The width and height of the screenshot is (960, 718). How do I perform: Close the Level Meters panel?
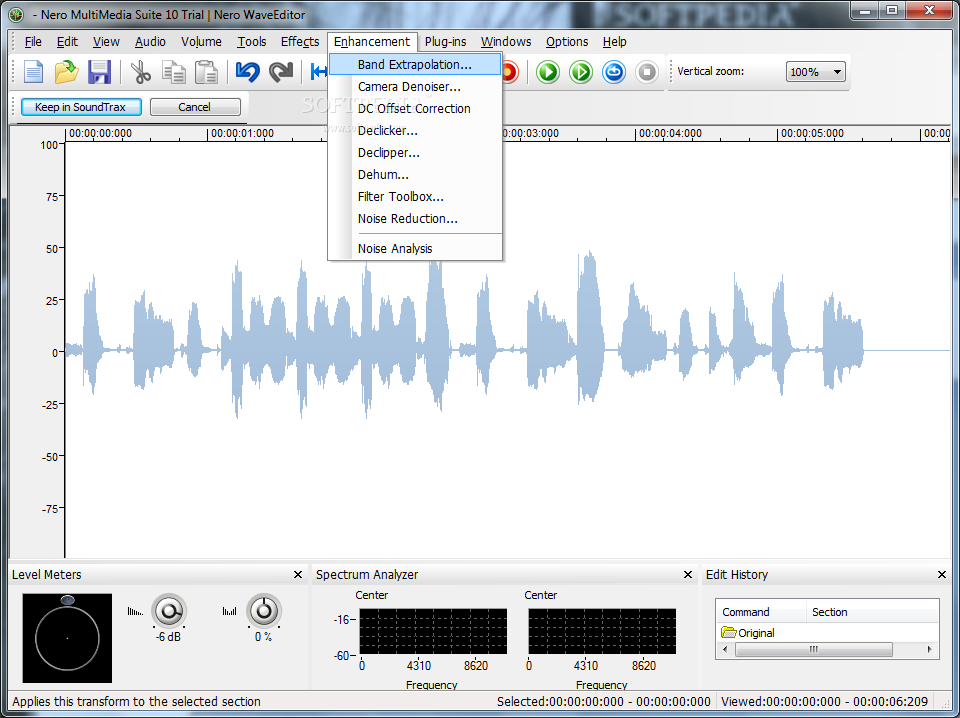(298, 575)
